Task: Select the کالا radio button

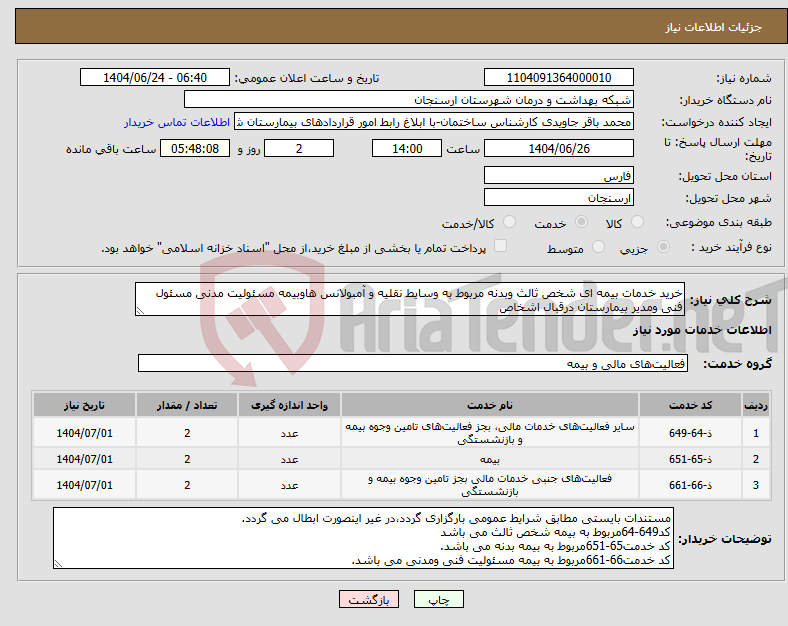Action: pos(637,222)
